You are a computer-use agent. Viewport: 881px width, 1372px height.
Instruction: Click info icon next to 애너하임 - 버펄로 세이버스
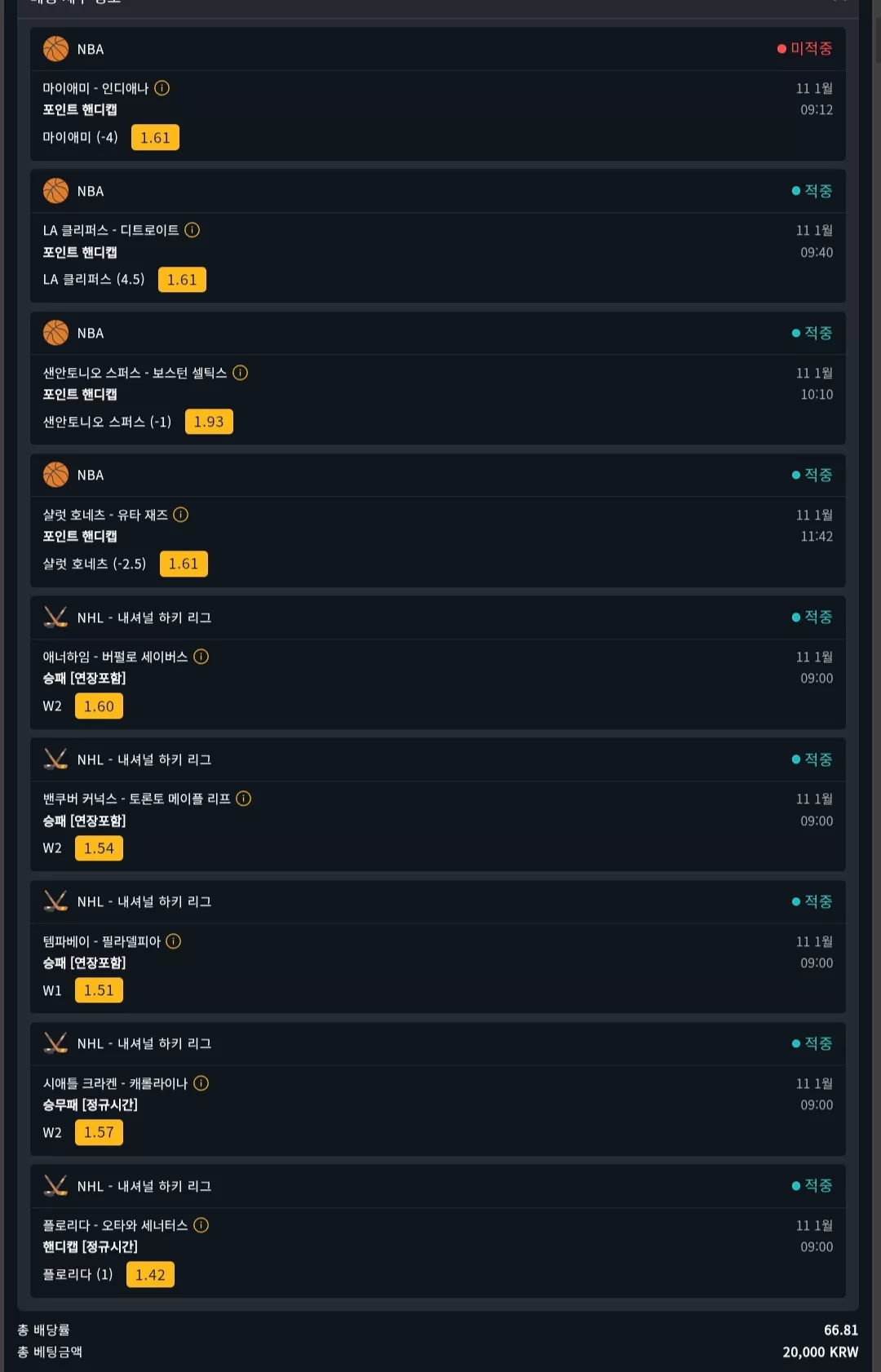(201, 657)
